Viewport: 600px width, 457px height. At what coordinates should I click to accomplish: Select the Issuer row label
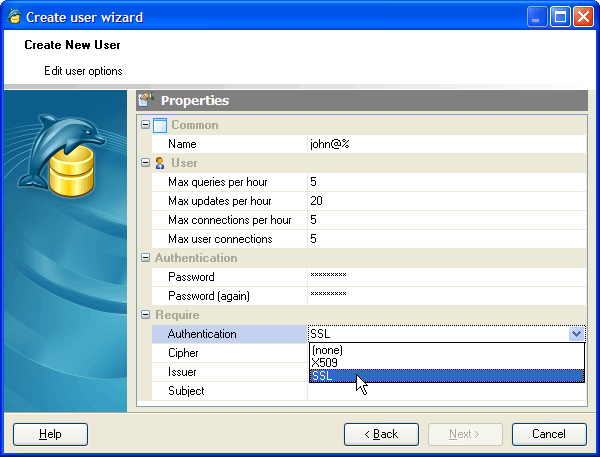182,372
